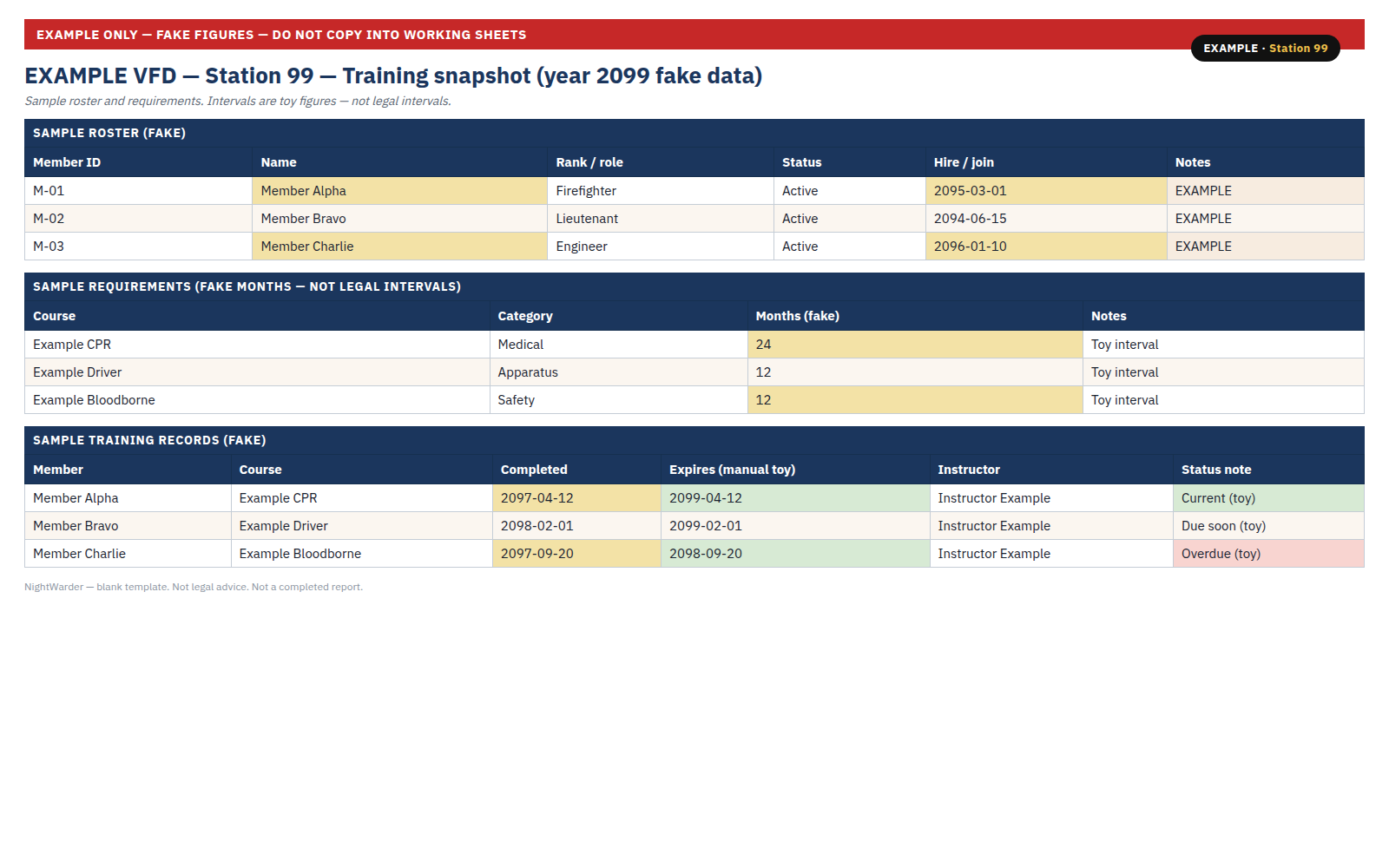
Task: Click the EXAMPLE · Station 99 badge
Action: (1265, 49)
